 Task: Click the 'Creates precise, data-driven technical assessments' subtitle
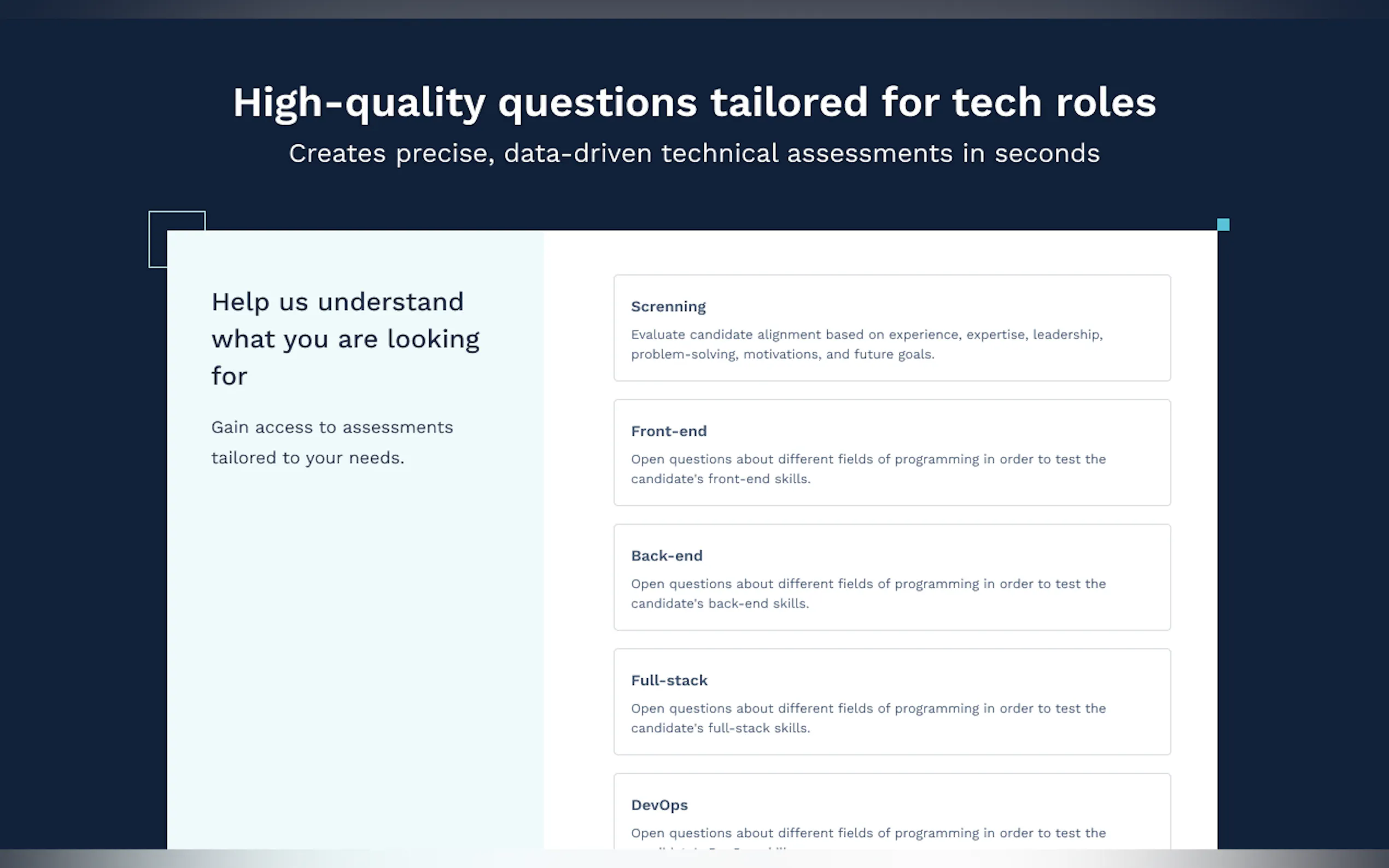pos(694,154)
